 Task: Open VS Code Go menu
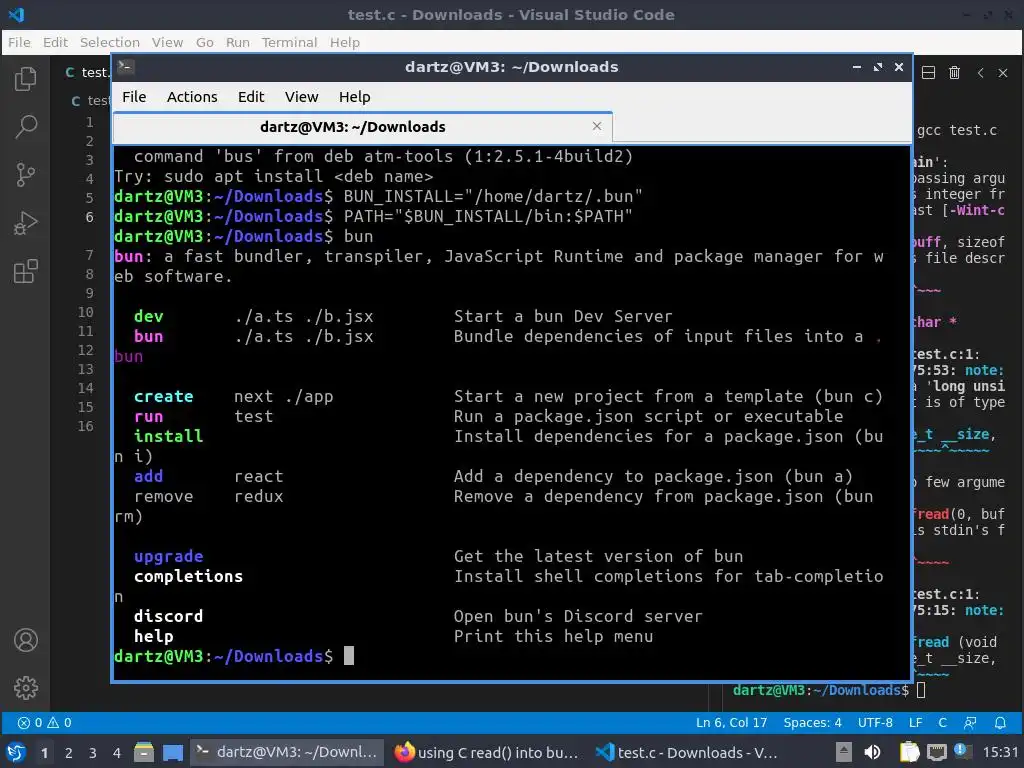pyautogui.click(x=204, y=42)
